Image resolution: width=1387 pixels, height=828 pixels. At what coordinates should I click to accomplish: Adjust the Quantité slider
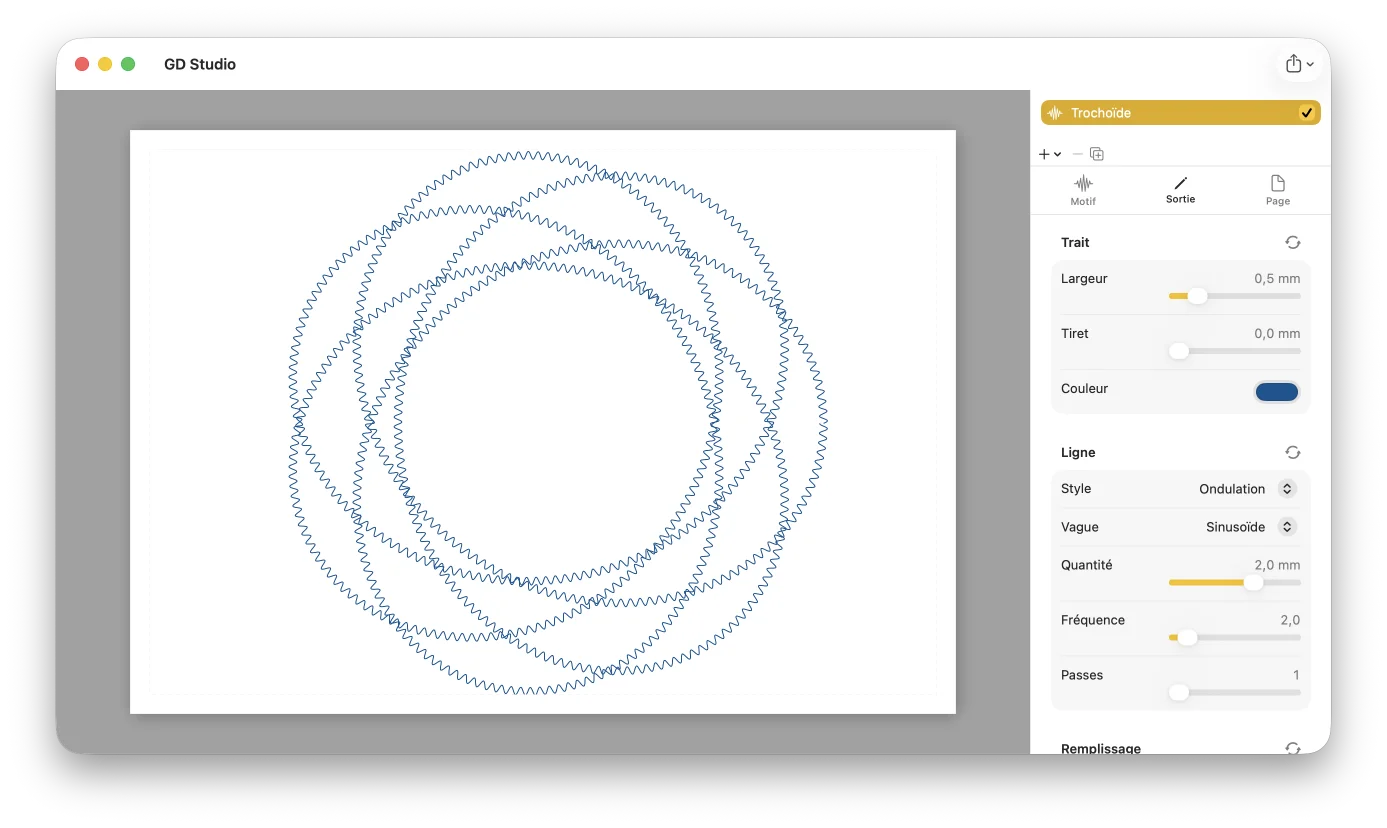(1234, 582)
